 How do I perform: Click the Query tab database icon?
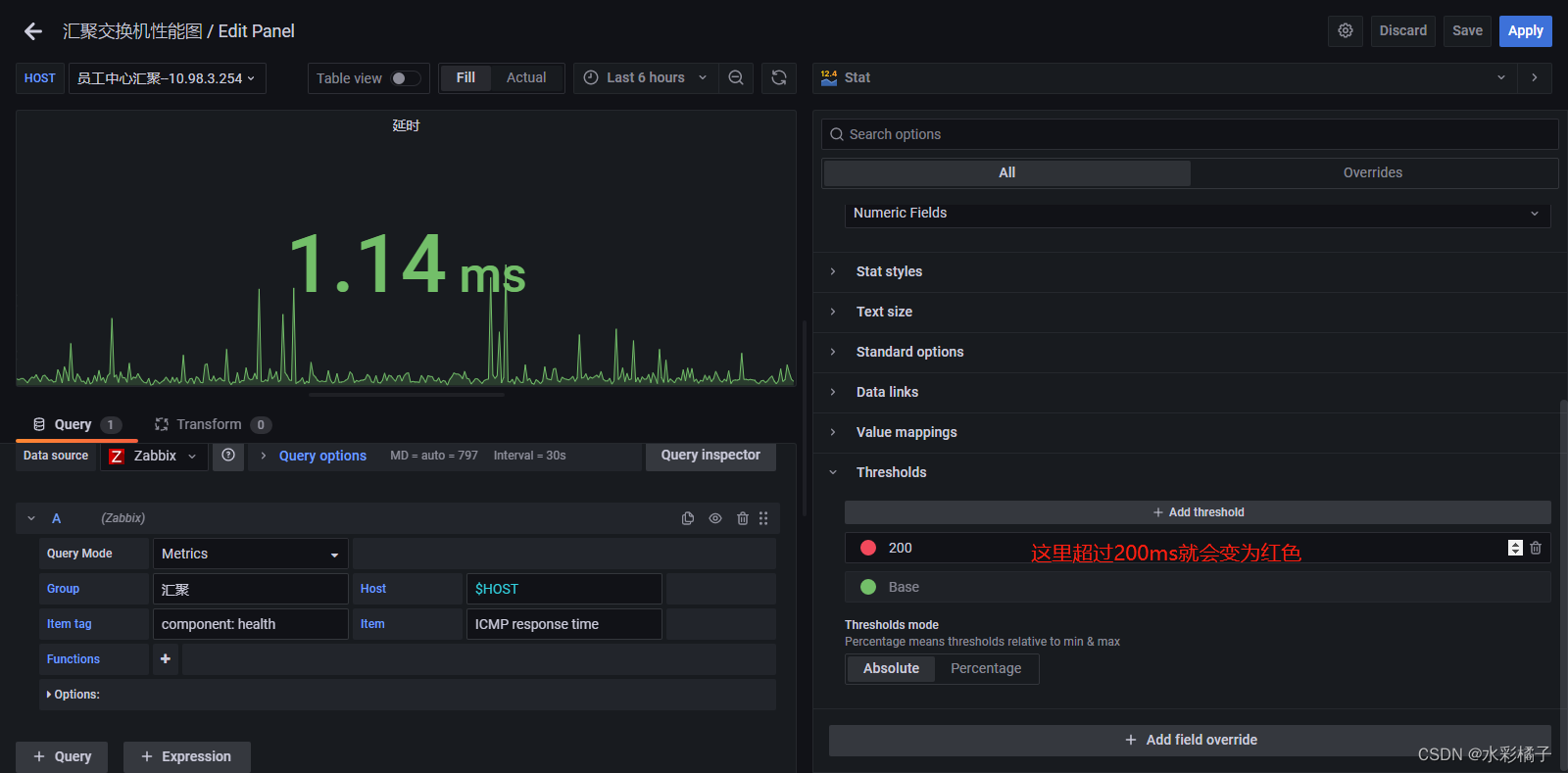pos(39,424)
